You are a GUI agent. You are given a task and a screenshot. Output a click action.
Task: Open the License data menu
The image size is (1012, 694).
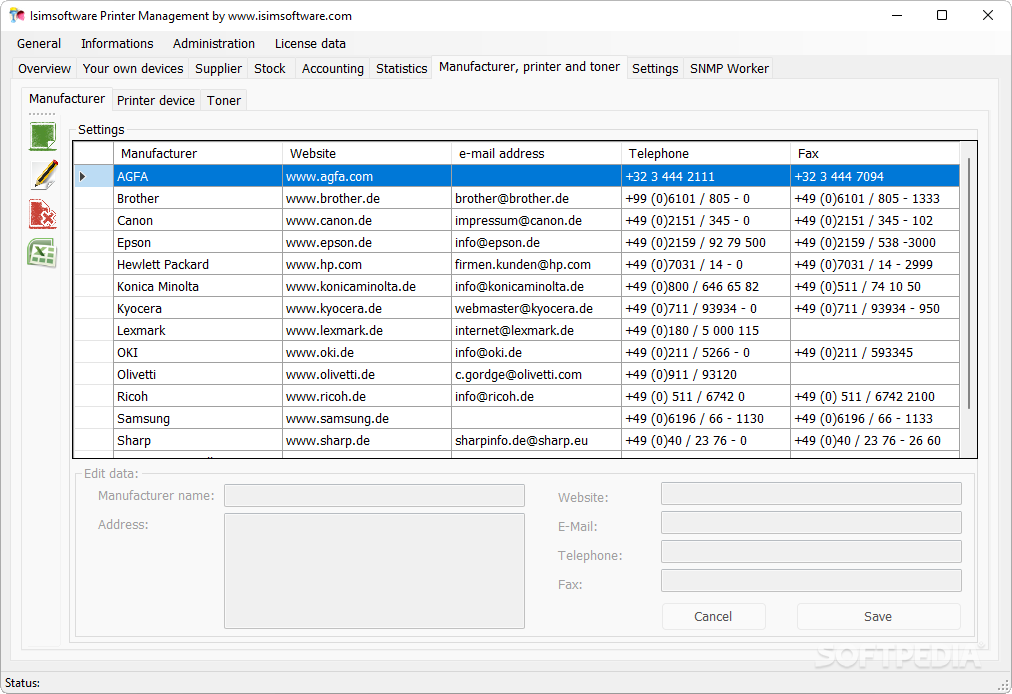point(310,43)
